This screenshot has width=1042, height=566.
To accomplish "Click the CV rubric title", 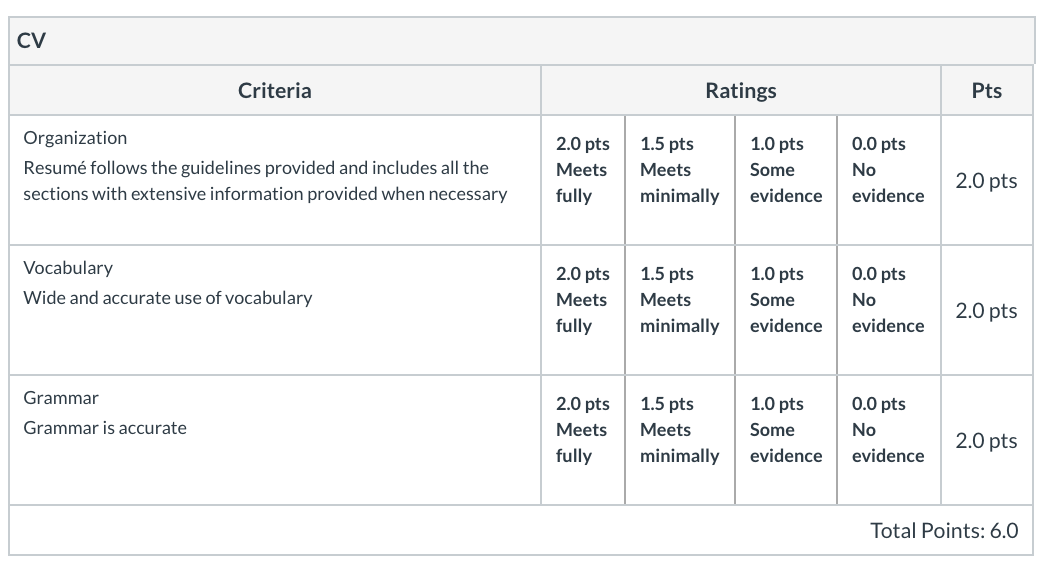I will [31, 41].
